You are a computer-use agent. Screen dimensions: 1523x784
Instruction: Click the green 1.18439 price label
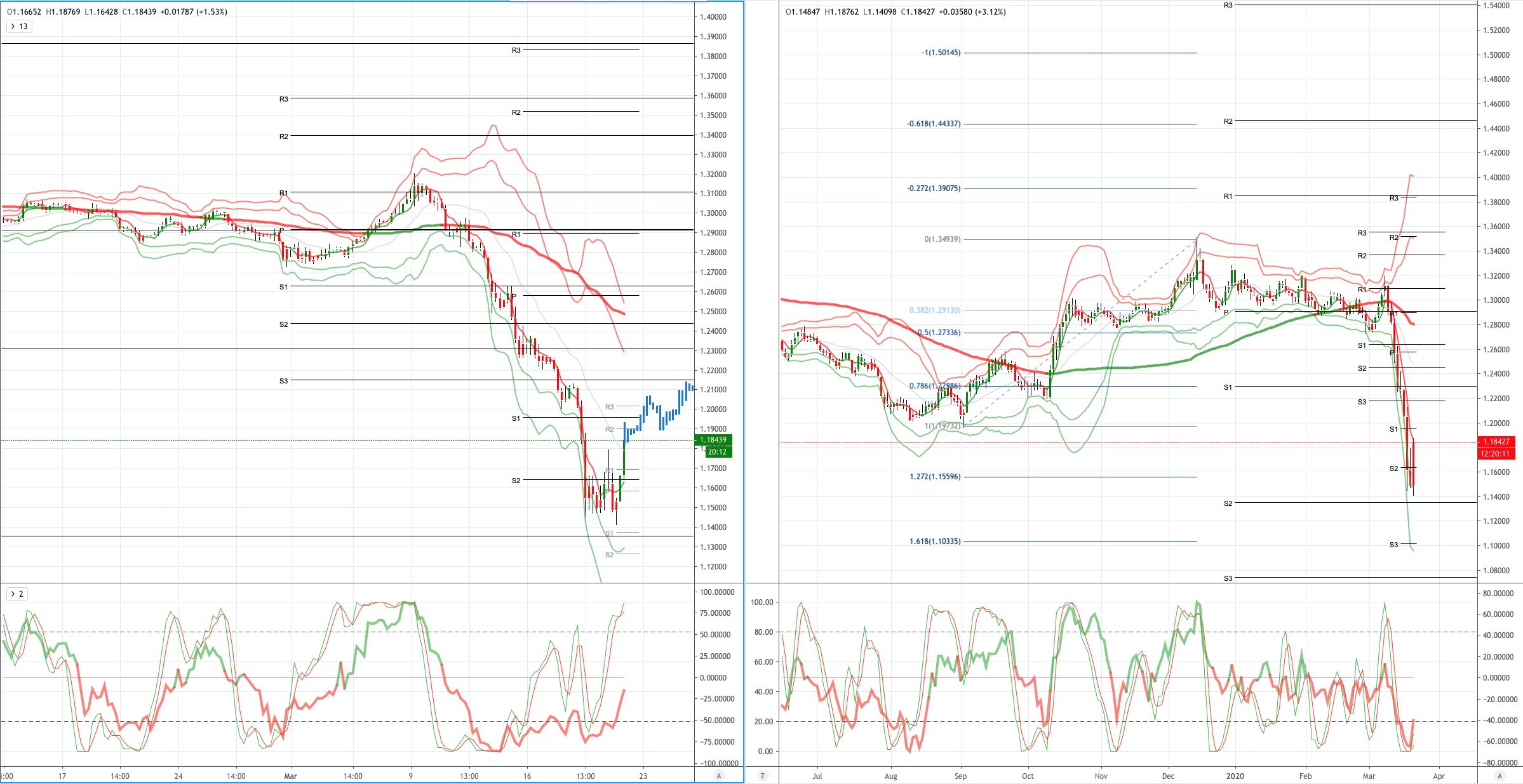[x=714, y=440]
